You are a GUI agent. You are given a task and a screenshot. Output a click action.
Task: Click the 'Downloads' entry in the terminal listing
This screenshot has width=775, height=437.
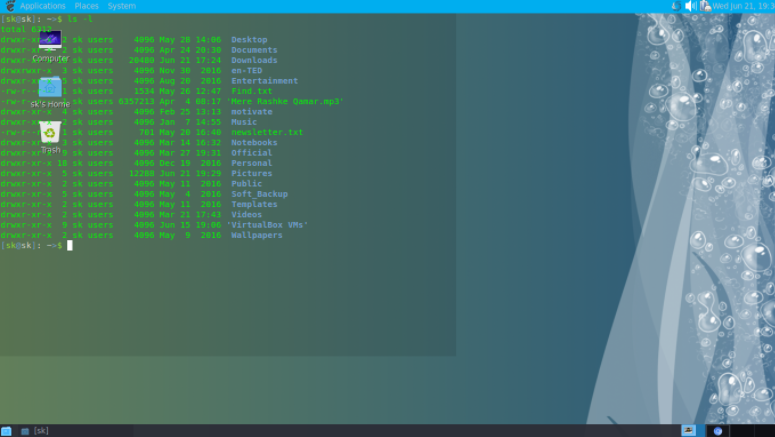254,60
